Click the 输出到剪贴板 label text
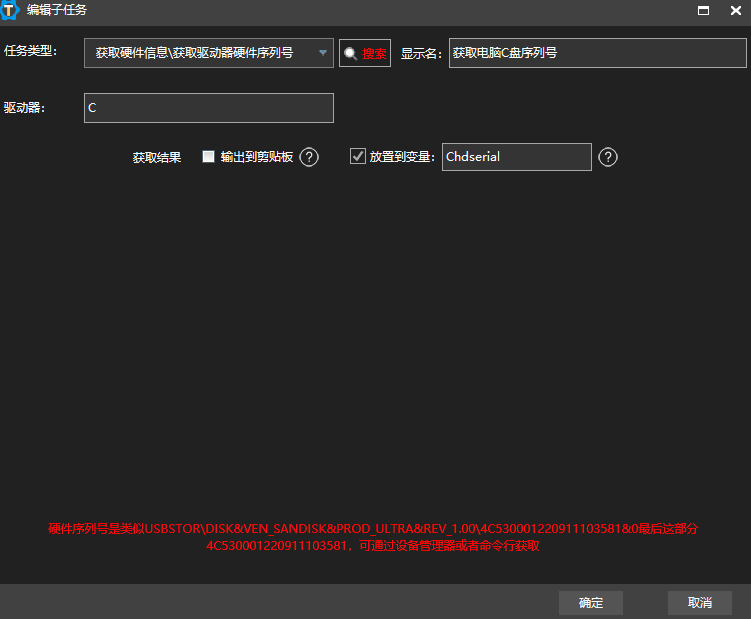The height and width of the screenshot is (619, 751). tap(256, 157)
